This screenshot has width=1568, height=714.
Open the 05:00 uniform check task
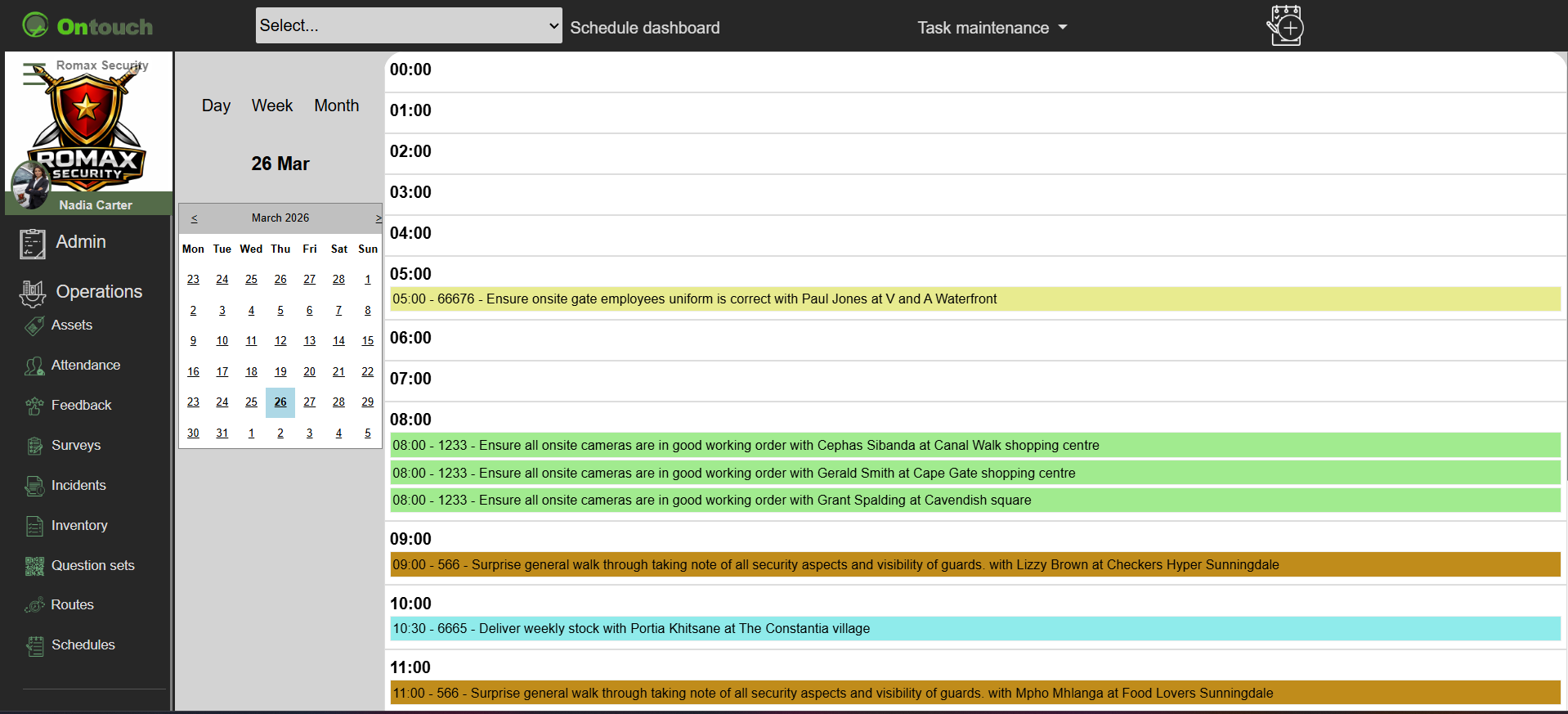[694, 299]
